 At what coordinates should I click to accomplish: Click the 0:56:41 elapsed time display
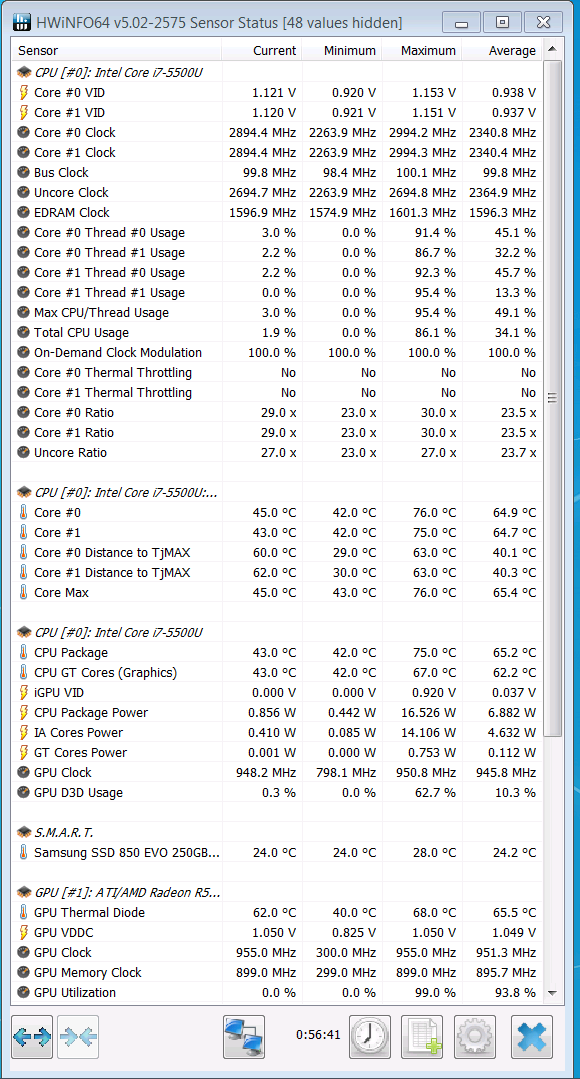[x=318, y=1034]
